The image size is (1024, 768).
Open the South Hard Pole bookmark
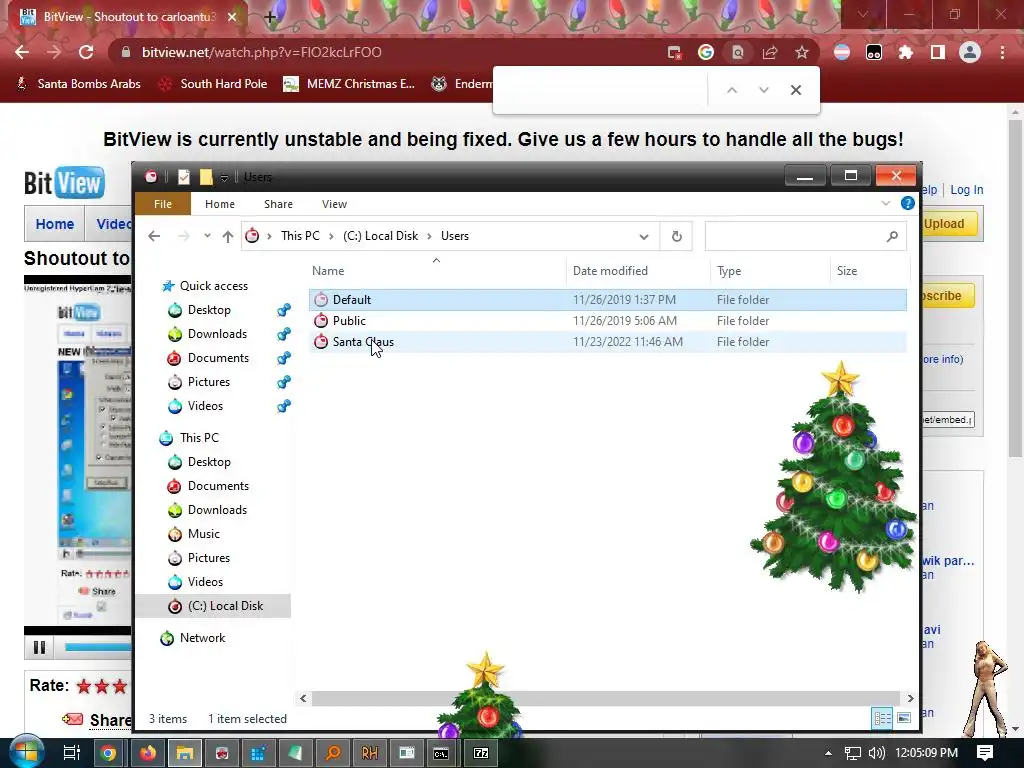click(214, 84)
